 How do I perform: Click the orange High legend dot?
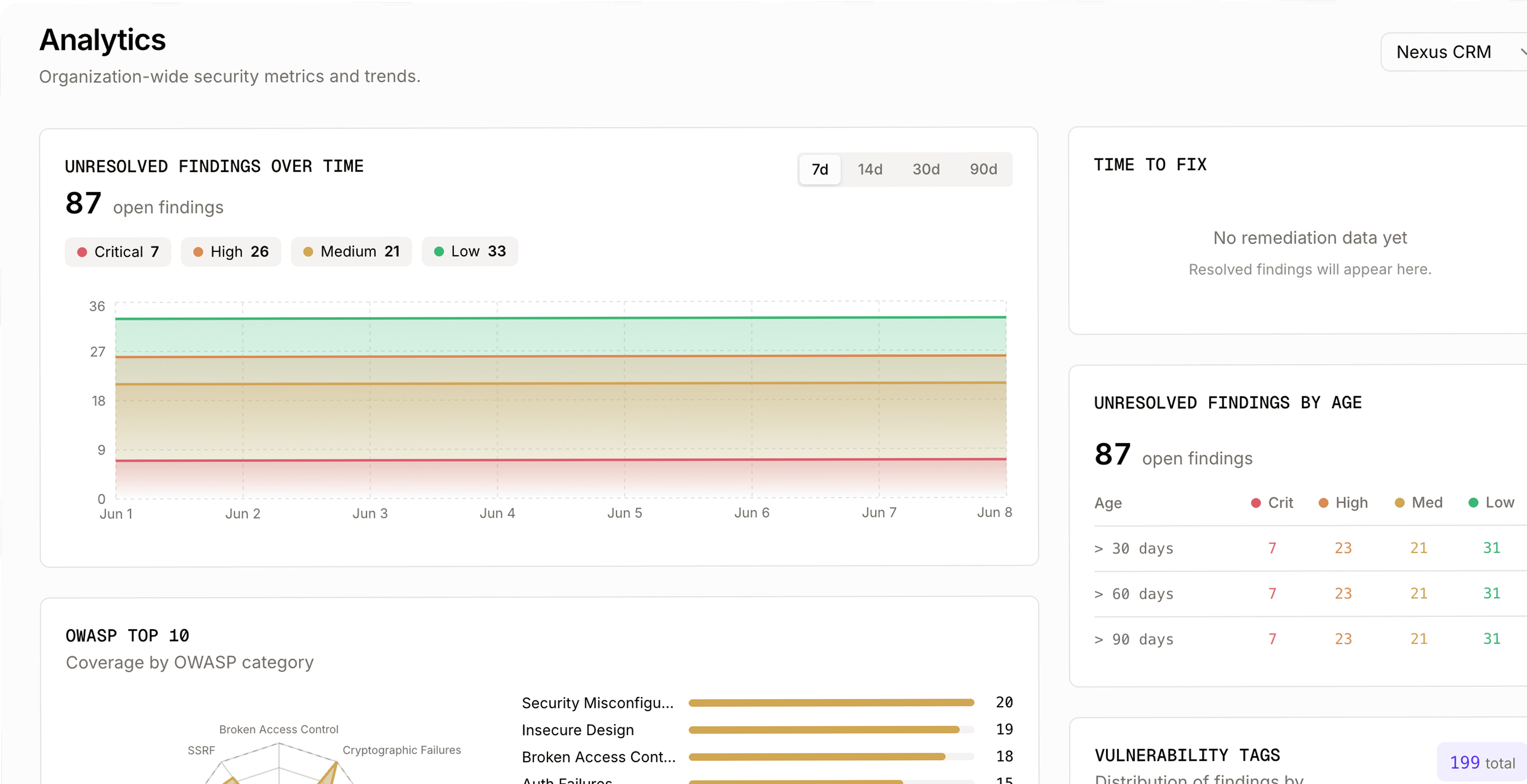click(x=199, y=252)
